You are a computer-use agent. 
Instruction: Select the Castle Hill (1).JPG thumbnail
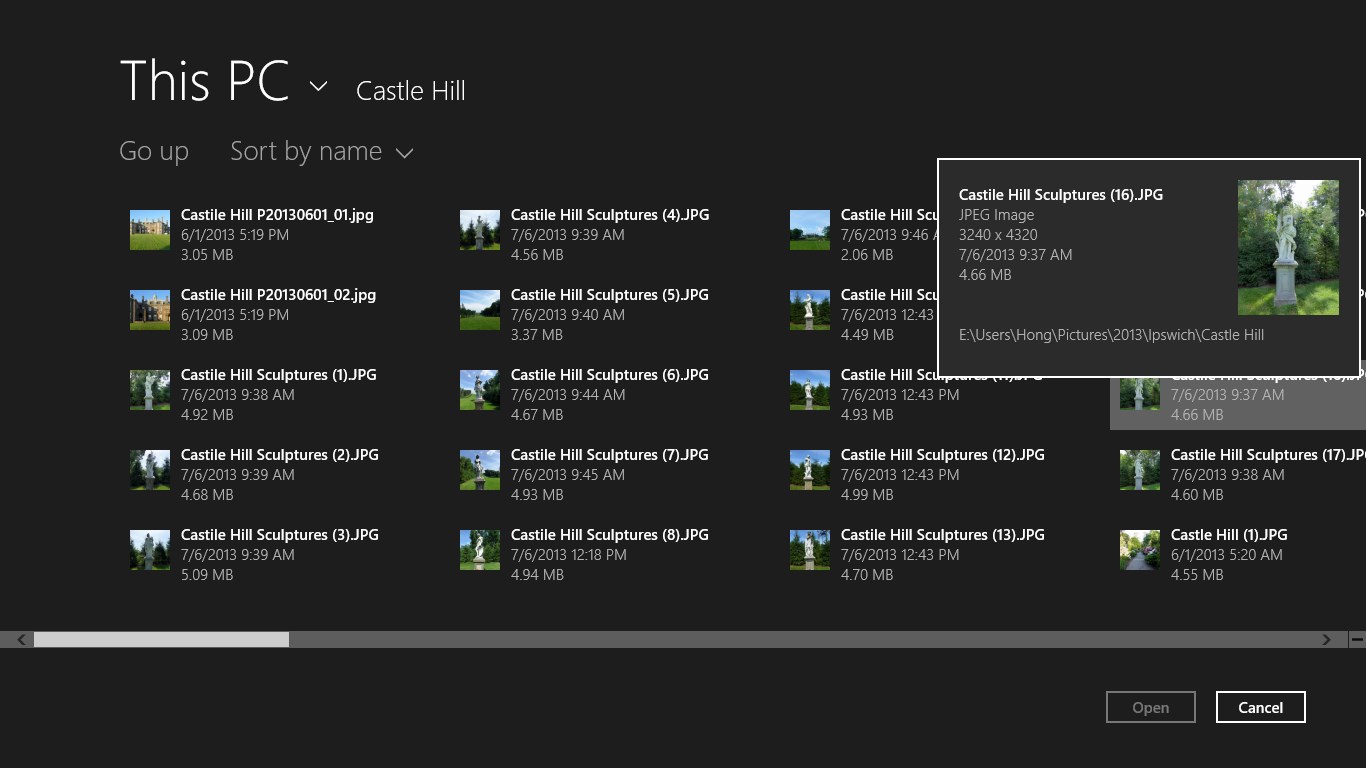[1140, 550]
